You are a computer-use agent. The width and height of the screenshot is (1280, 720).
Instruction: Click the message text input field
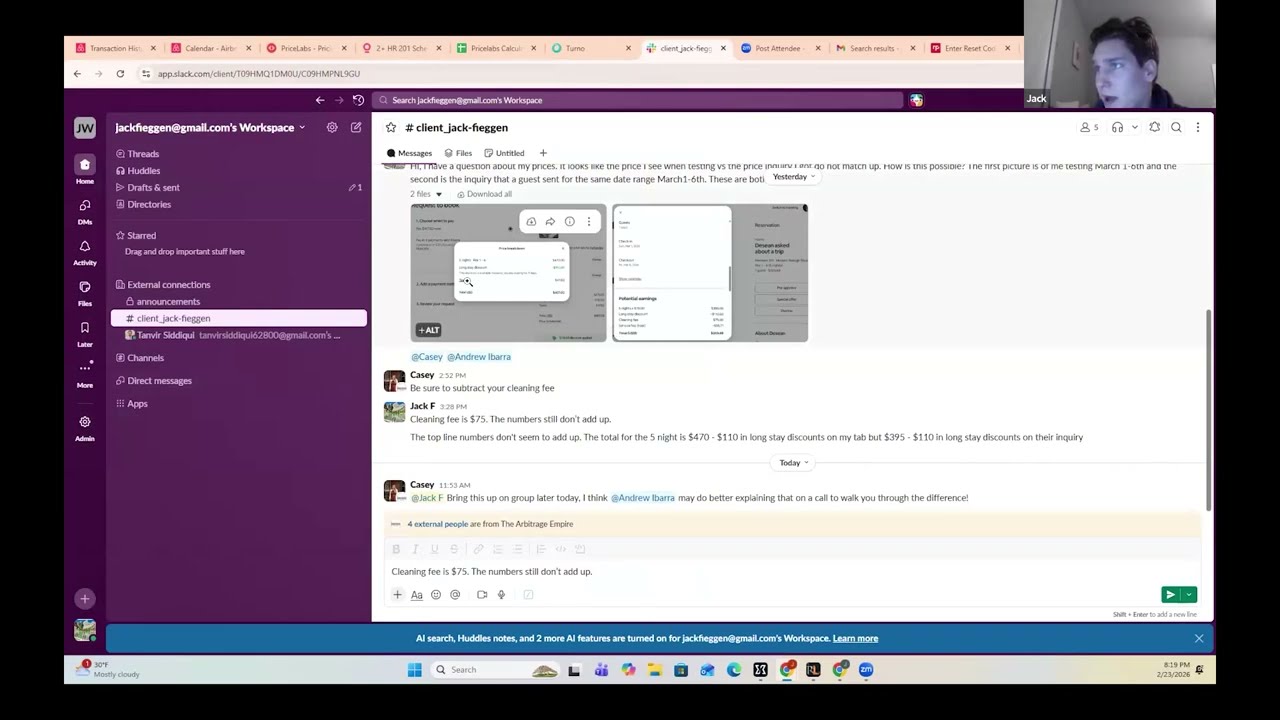[792, 572]
